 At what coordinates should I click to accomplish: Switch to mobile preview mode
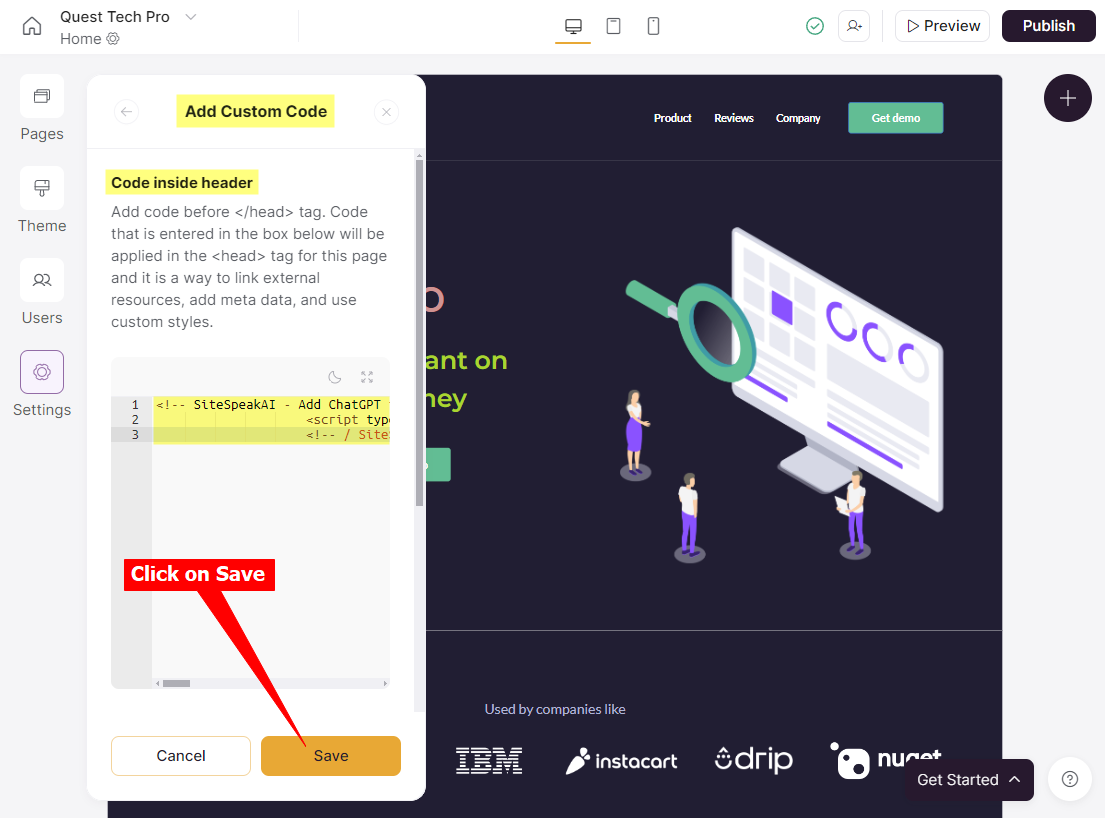pos(653,27)
